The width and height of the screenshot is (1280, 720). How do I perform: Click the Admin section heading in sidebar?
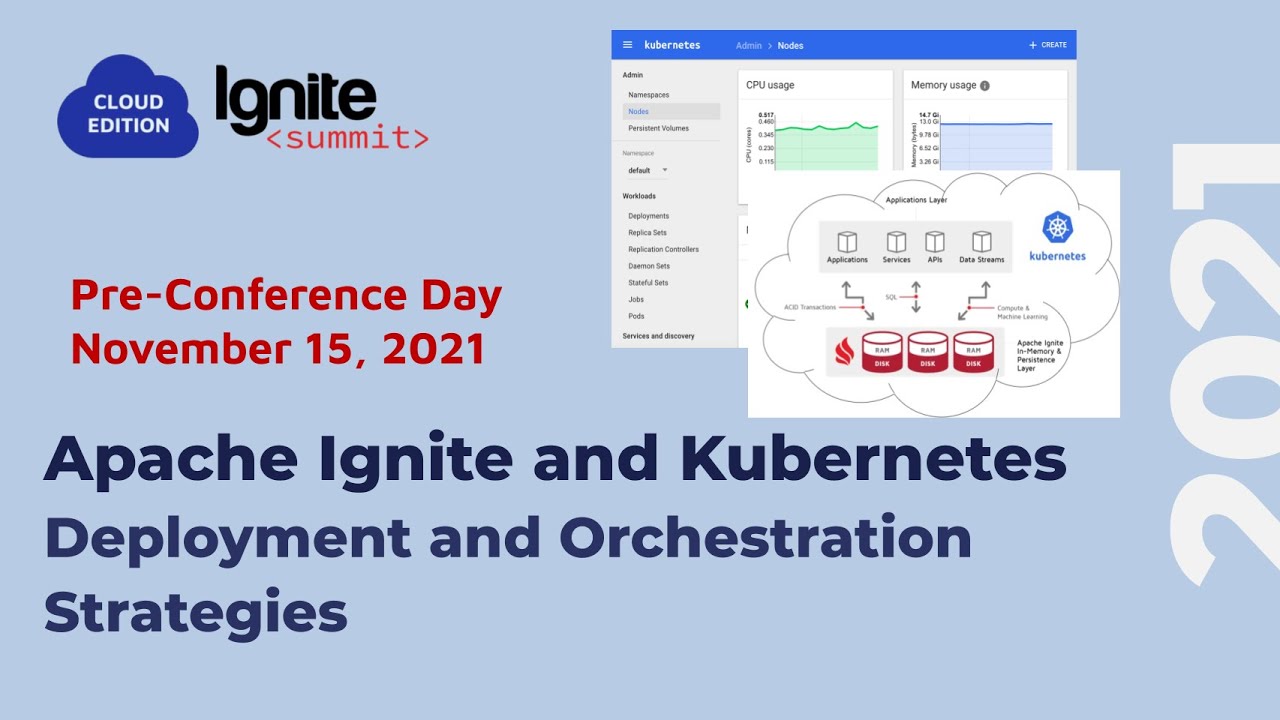[633, 75]
